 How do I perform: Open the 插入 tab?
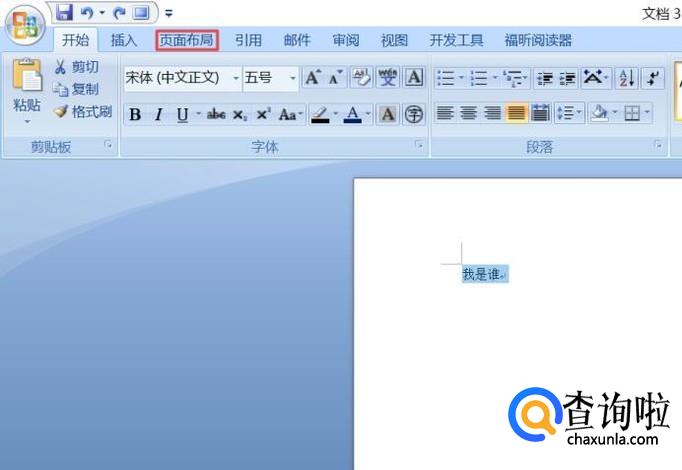coord(124,40)
